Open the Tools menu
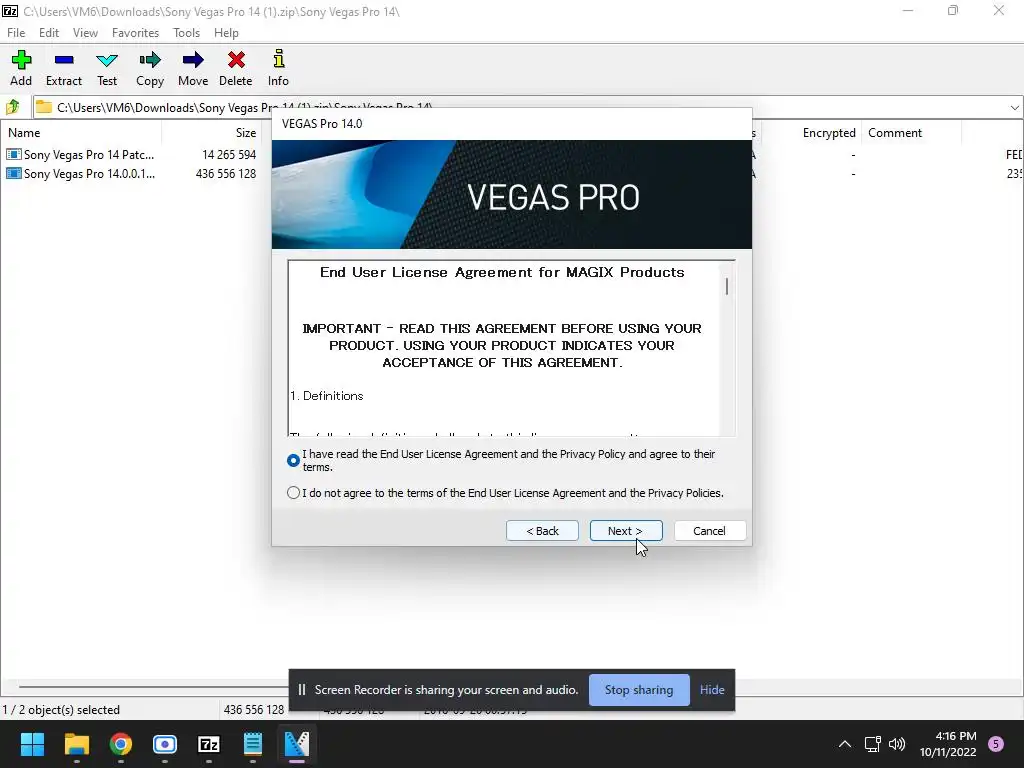This screenshot has width=1024, height=768. coord(186,33)
